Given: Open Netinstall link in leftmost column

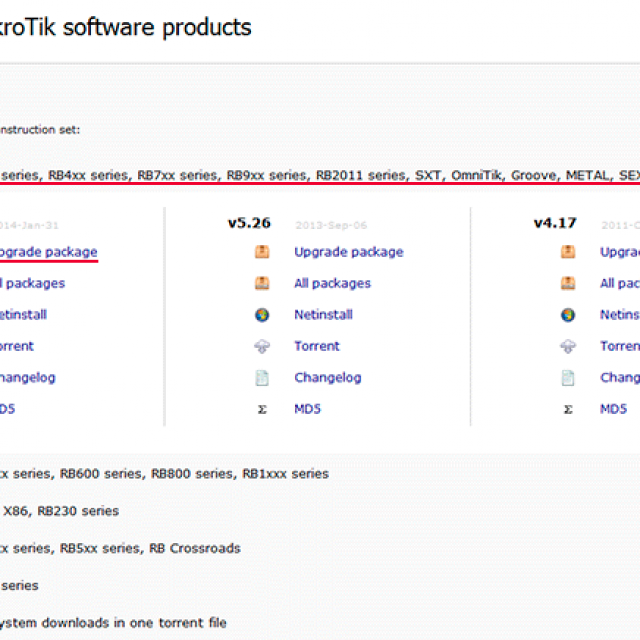Looking at the screenshot, I should [23, 315].
